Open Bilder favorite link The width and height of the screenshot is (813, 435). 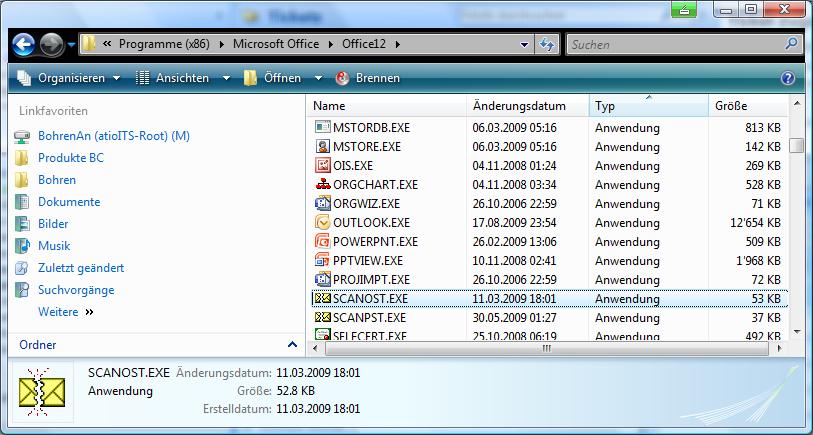(x=53, y=224)
